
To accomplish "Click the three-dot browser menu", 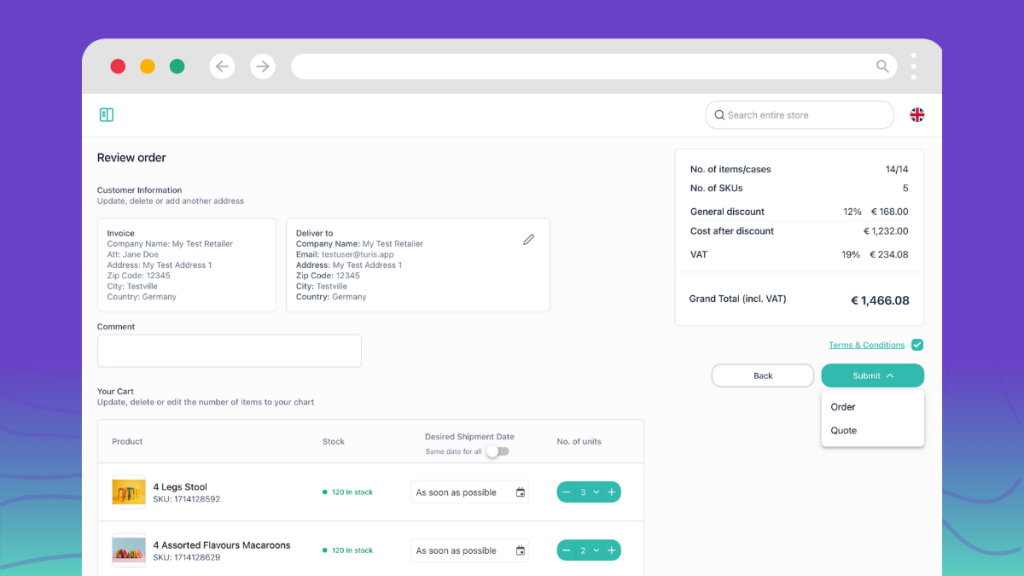I will (912, 66).
